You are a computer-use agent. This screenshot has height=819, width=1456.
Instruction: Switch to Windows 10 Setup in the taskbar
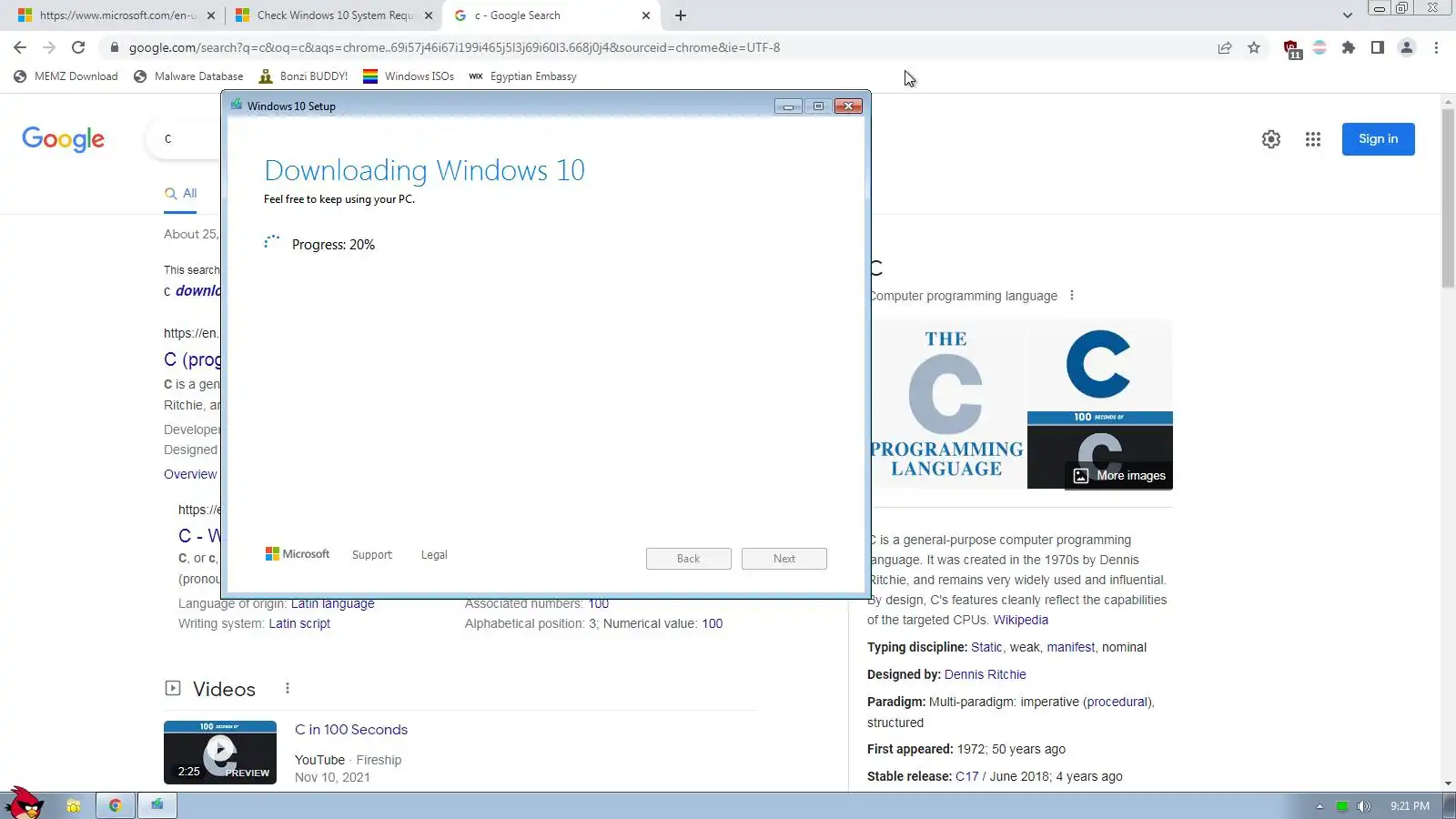coord(157,805)
